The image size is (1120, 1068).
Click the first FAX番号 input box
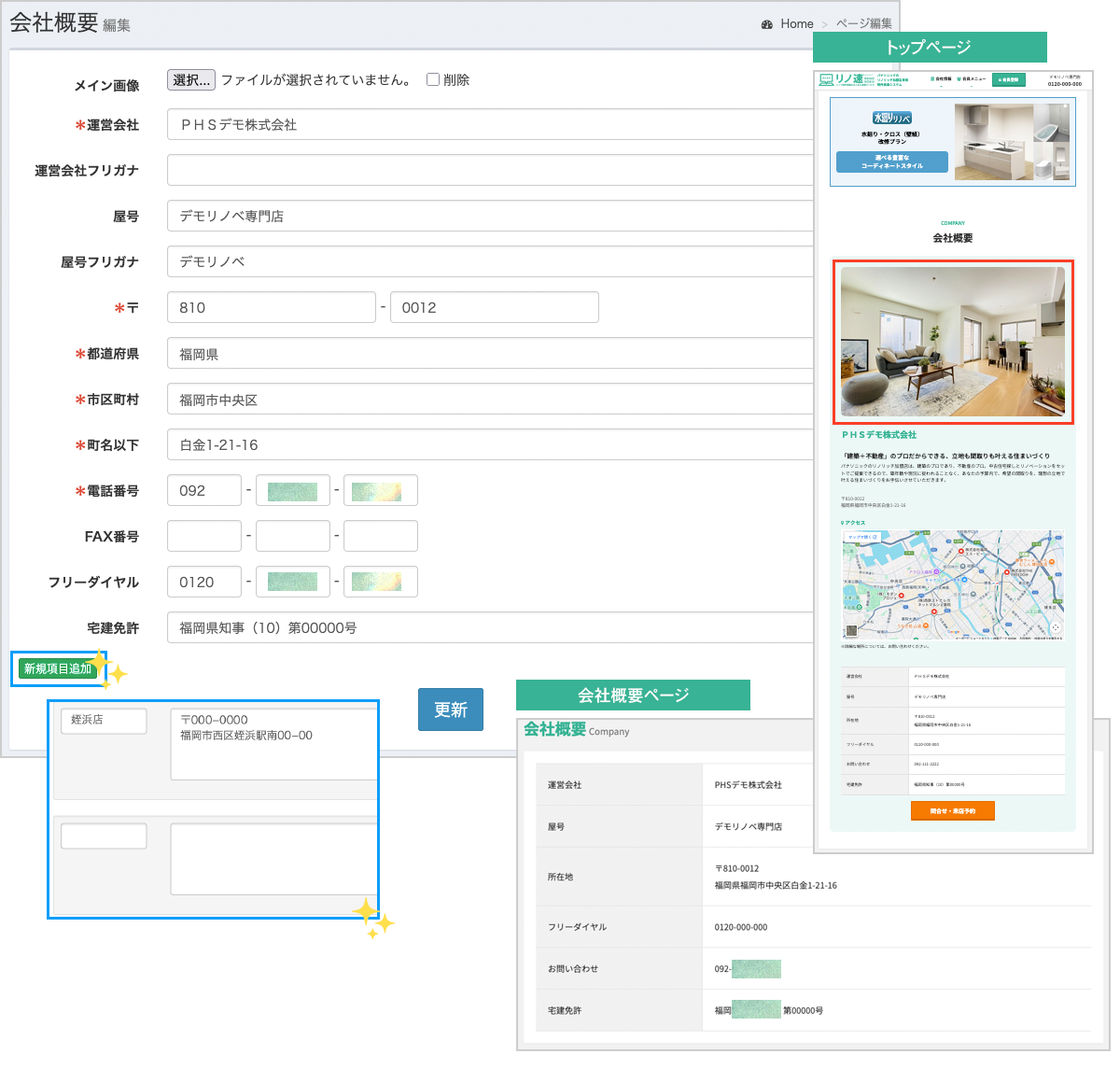204,537
